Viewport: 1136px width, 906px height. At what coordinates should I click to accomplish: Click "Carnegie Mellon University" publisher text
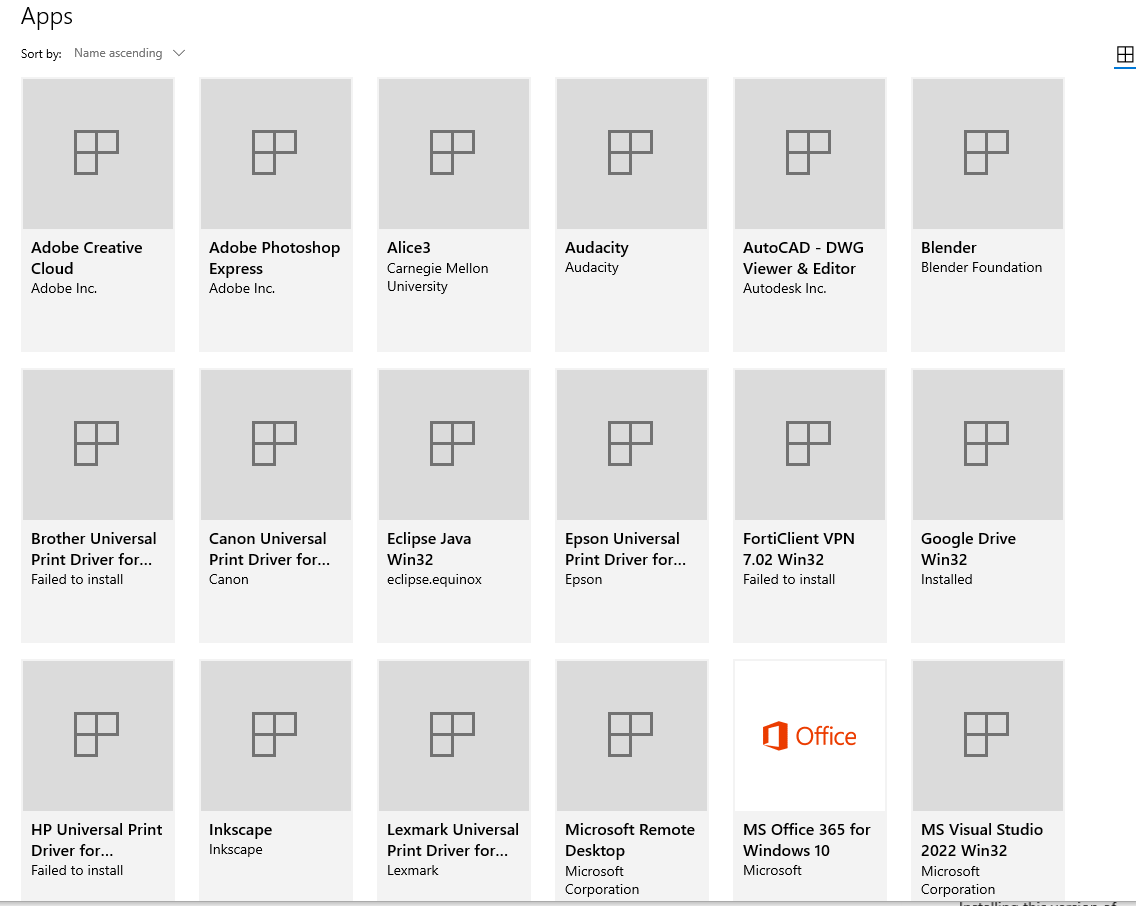coord(438,277)
